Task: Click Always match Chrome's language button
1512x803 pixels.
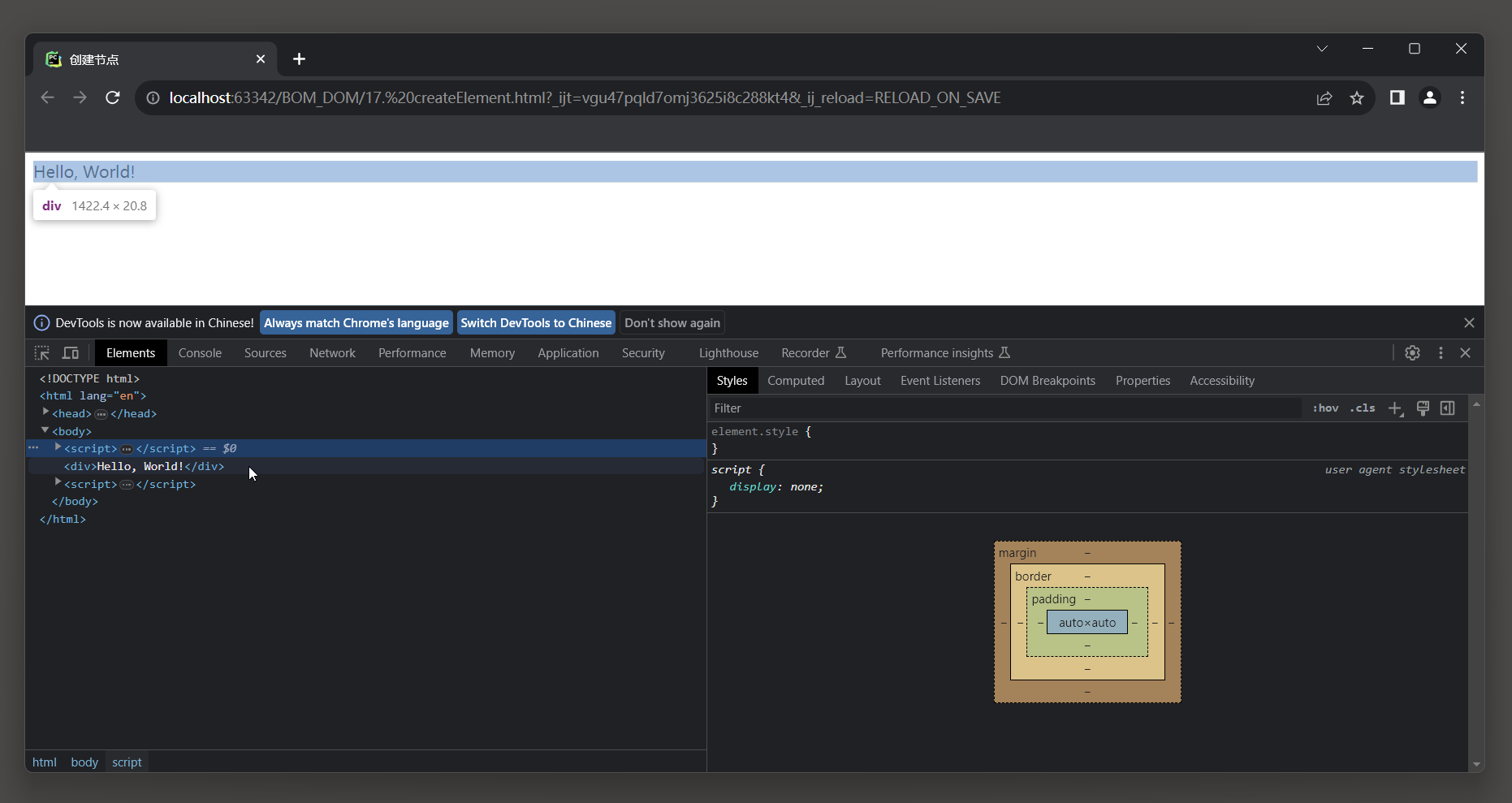Action: coord(356,323)
